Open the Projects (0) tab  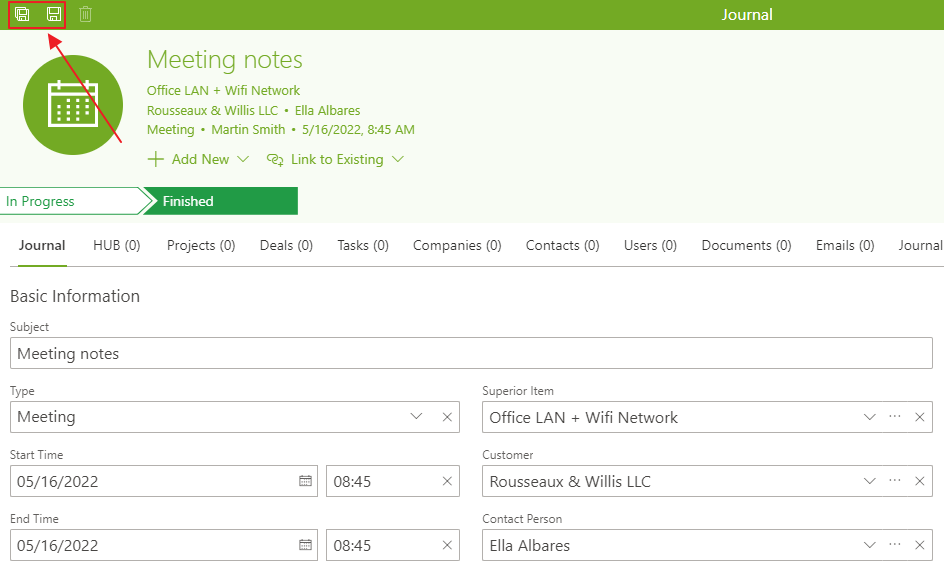coord(201,245)
